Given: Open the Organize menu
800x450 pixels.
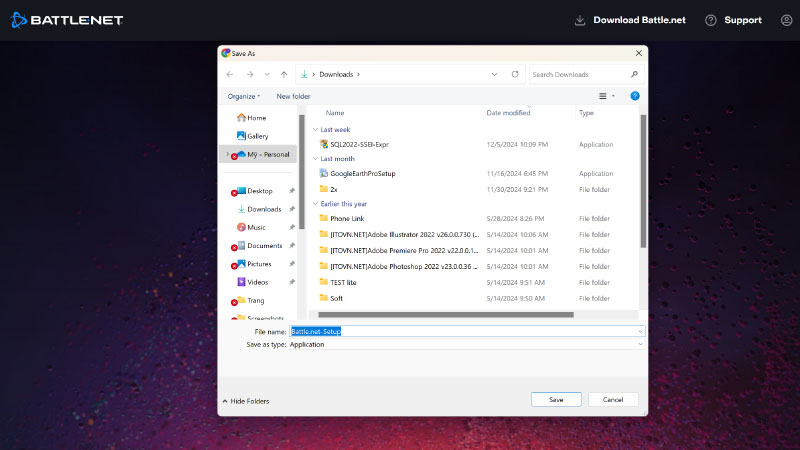Looking at the screenshot, I should [243, 96].
